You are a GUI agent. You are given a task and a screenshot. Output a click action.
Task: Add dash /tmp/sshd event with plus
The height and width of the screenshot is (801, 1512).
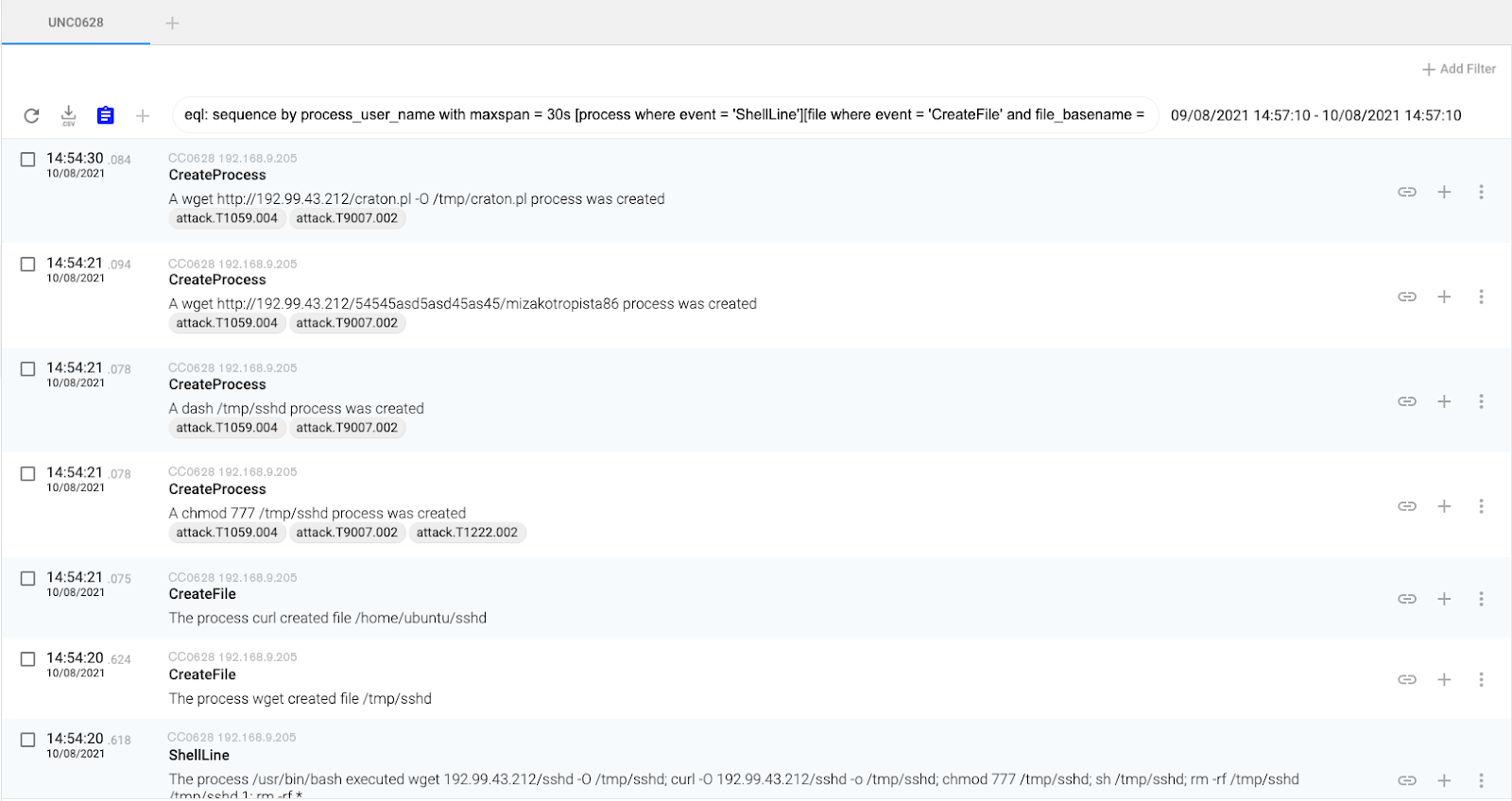point(1444,401)
